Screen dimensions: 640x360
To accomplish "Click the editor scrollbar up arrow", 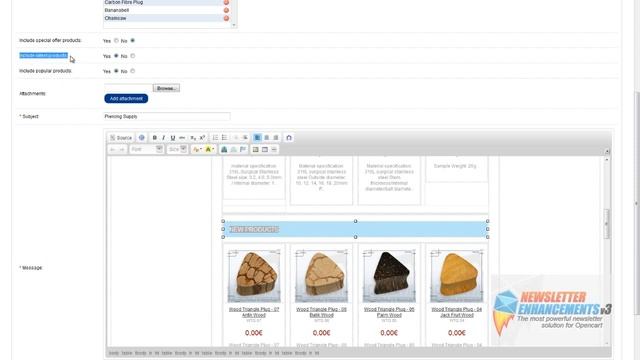I will click(607, 160).
